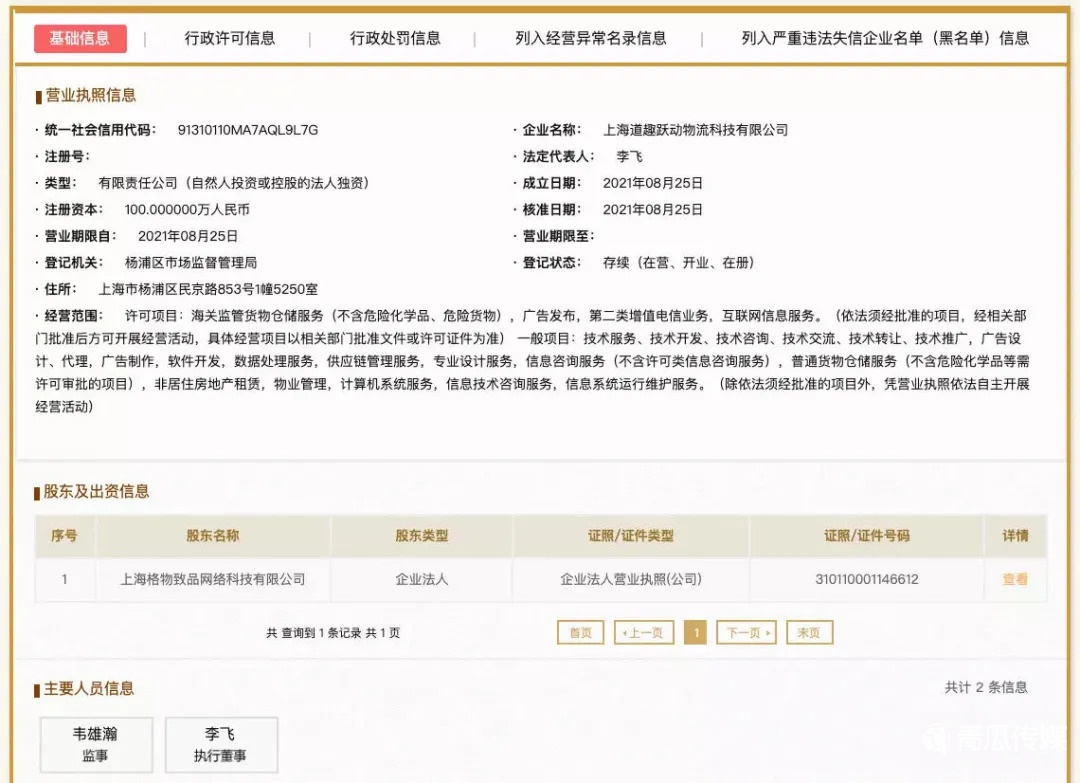Click certificate number 310110001146612

866,580
